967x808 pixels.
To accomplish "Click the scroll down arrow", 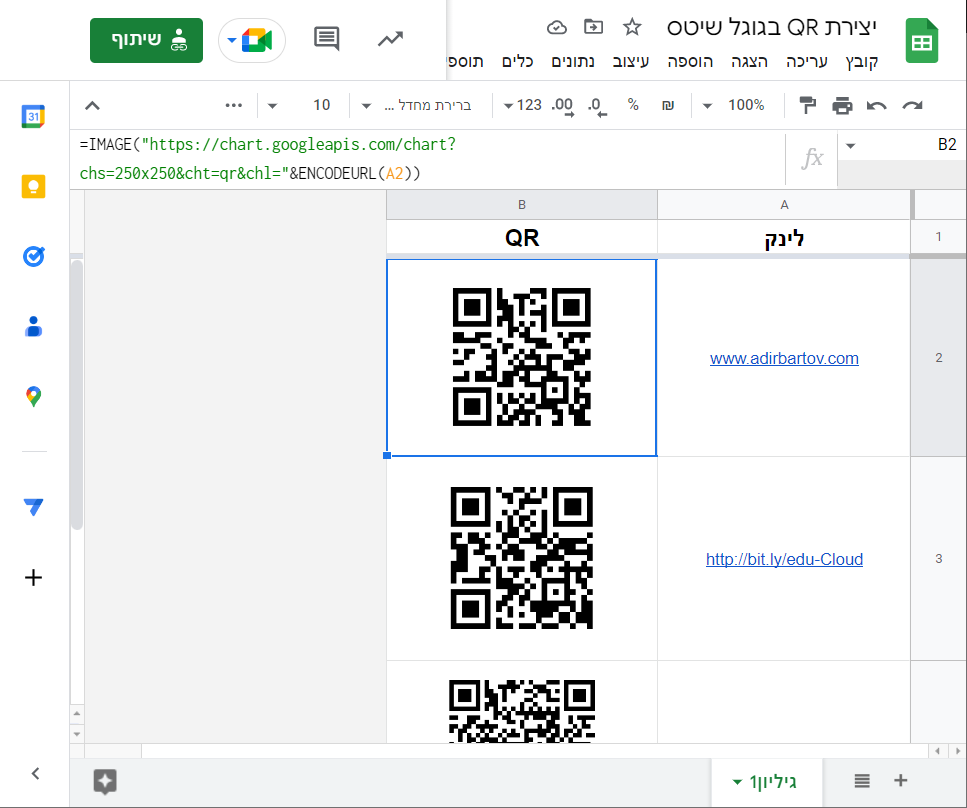I will point(76,734).
